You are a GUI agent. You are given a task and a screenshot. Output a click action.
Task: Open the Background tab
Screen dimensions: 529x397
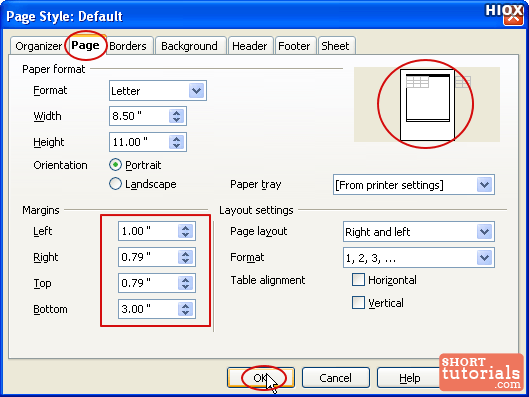pos(189,46)
